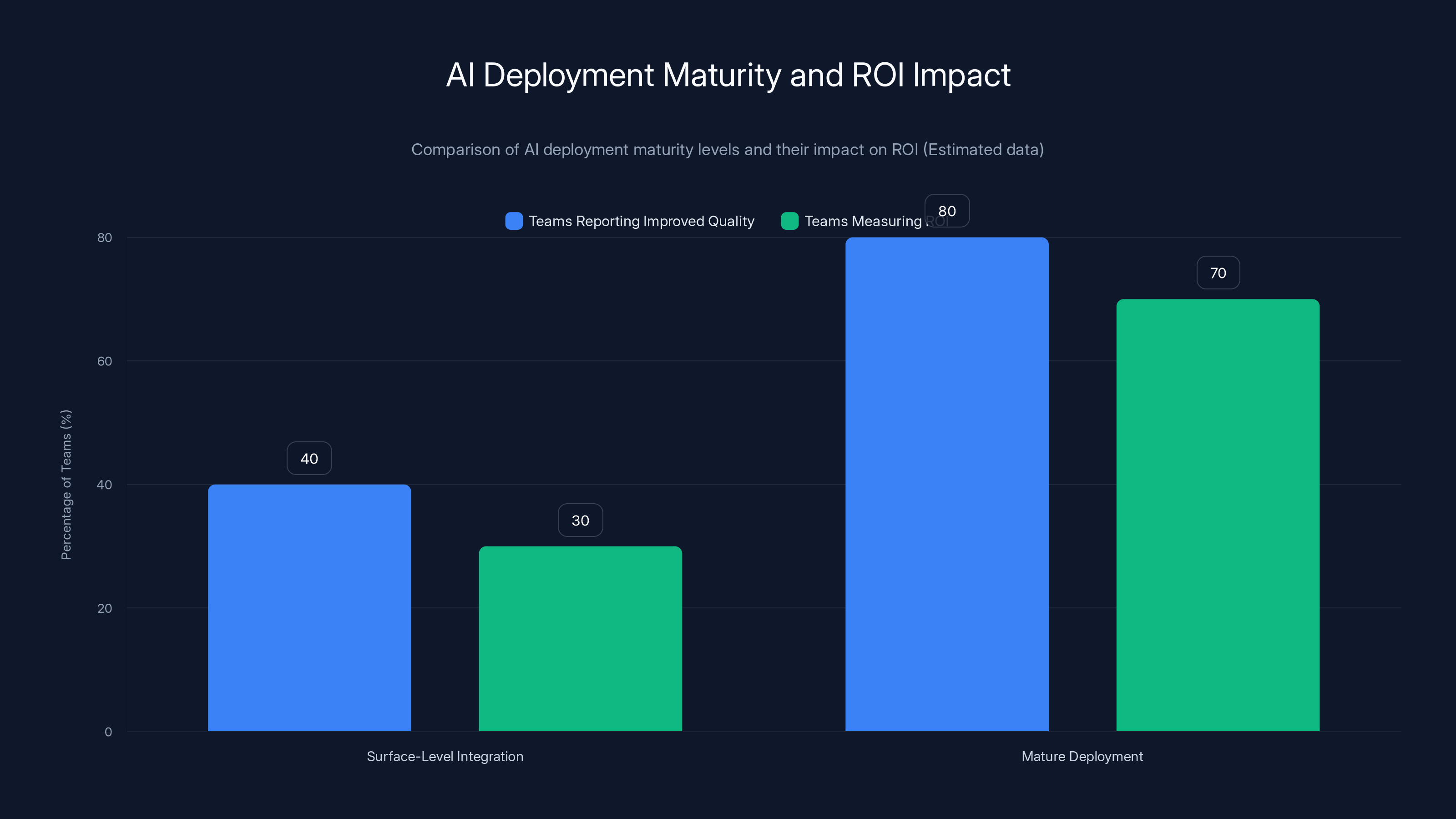Click the subtitle describing estimated data
The image size is (1456, 819).
728,149
